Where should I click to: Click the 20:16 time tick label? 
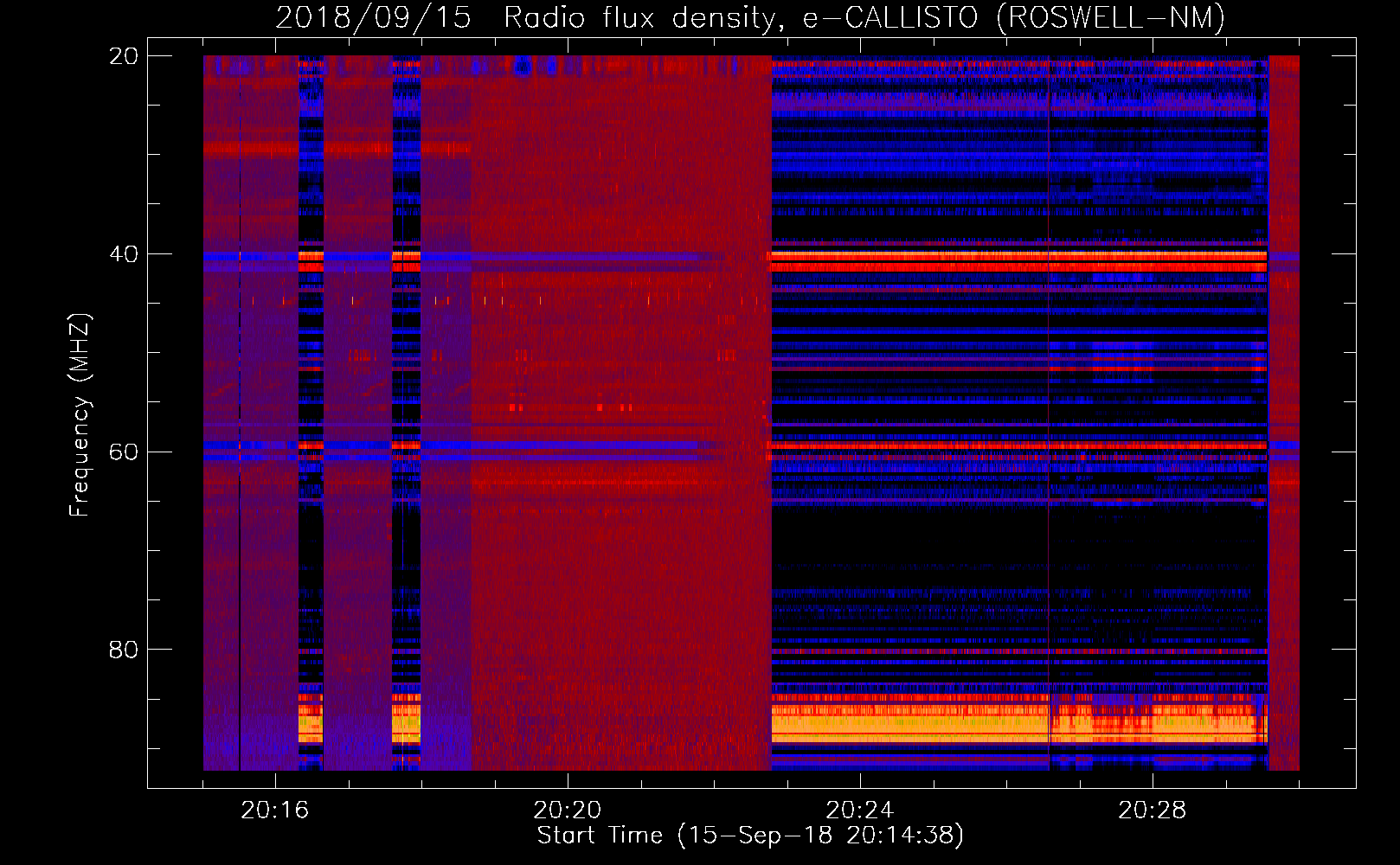pyautogui.click(x=275, y=811)
